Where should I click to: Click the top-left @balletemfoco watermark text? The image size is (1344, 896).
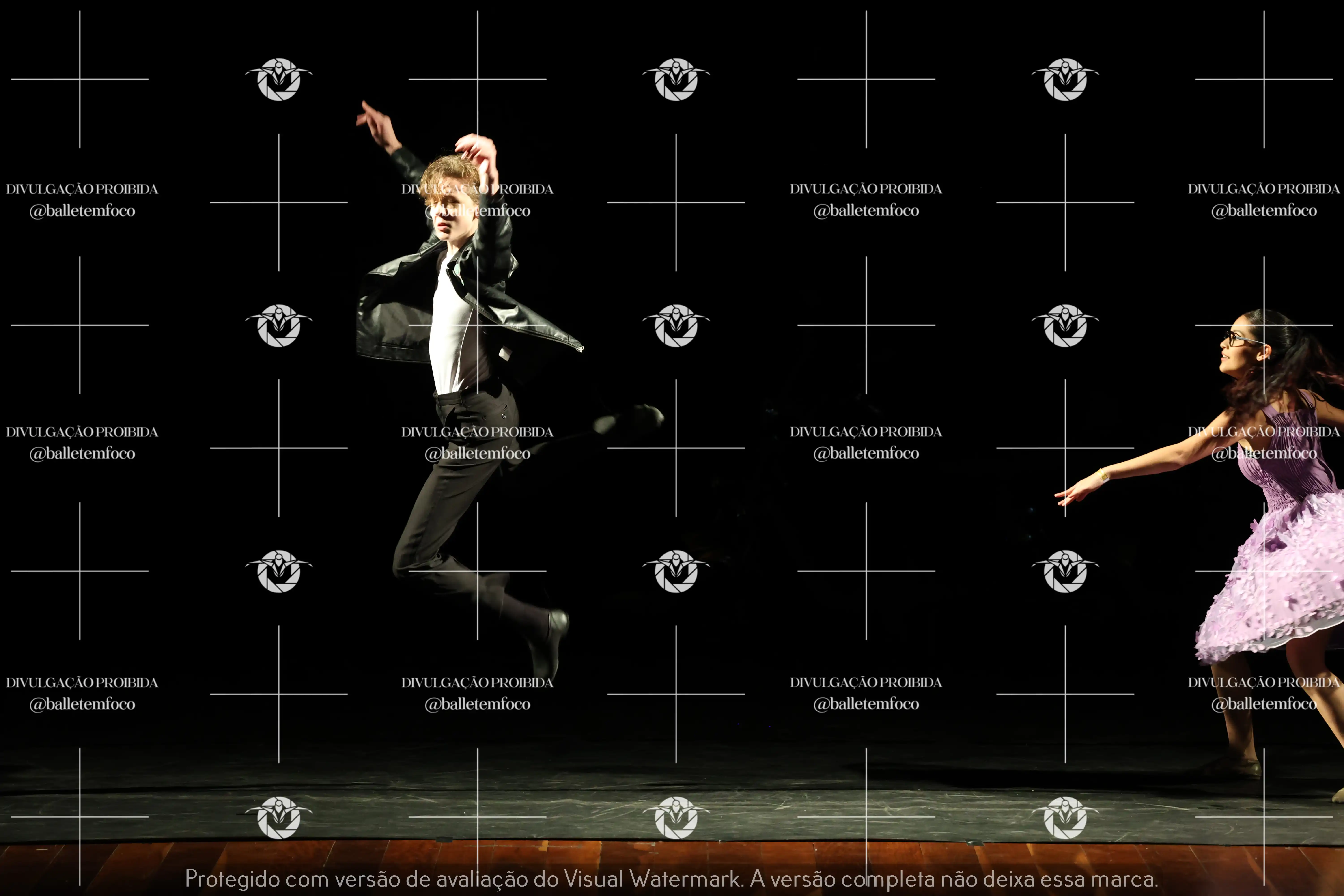tap(82, 211)
